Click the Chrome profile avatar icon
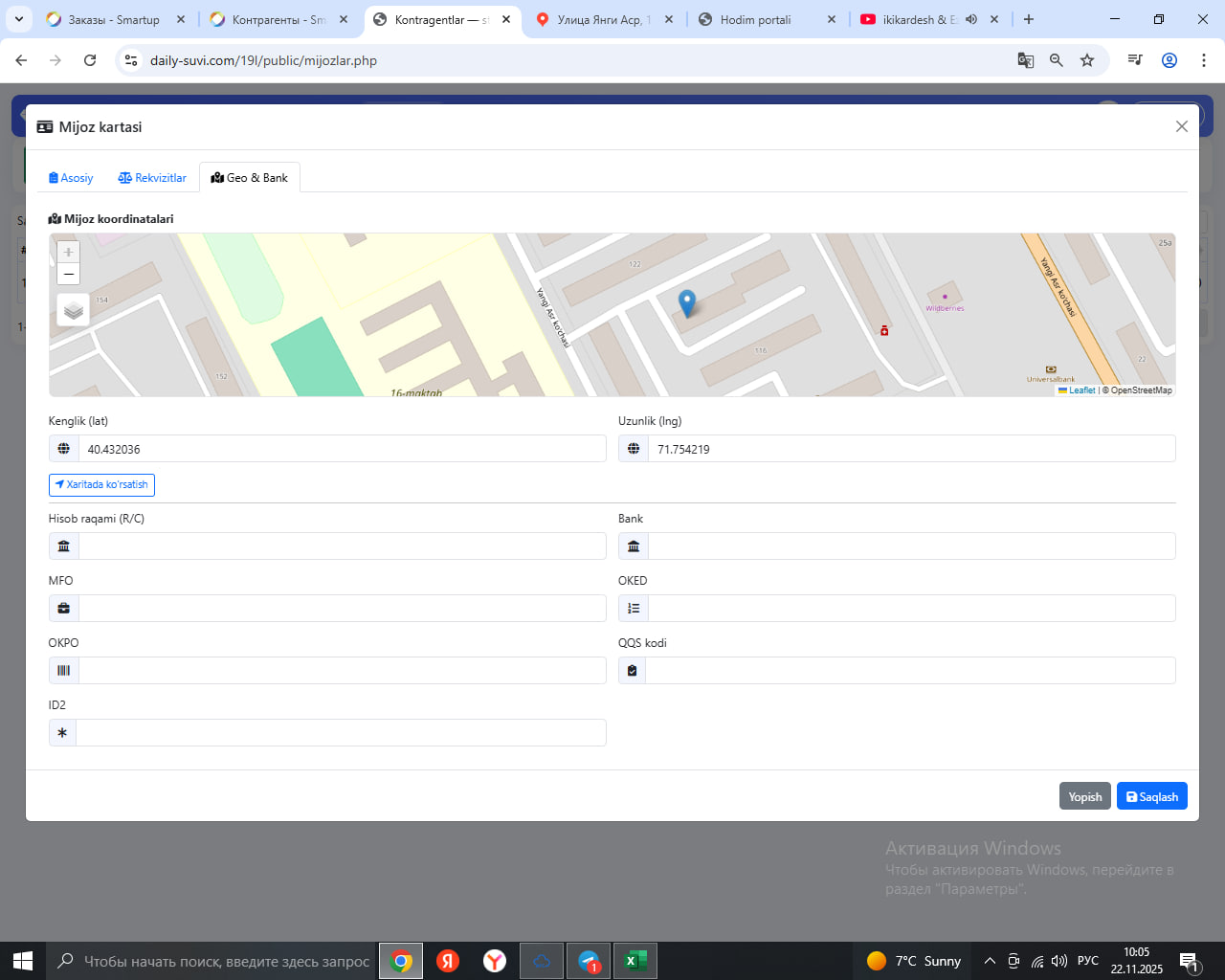1225x980 pixels. click(x=1169, y=60)
